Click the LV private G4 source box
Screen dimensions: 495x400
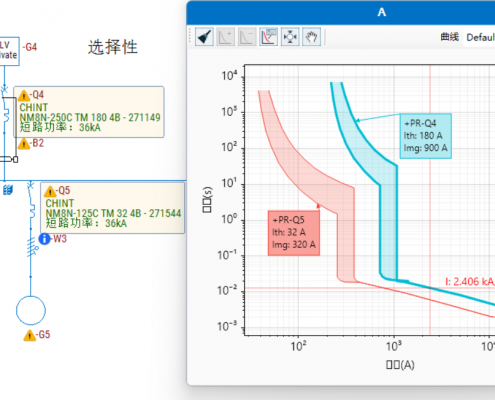[9, 51]
